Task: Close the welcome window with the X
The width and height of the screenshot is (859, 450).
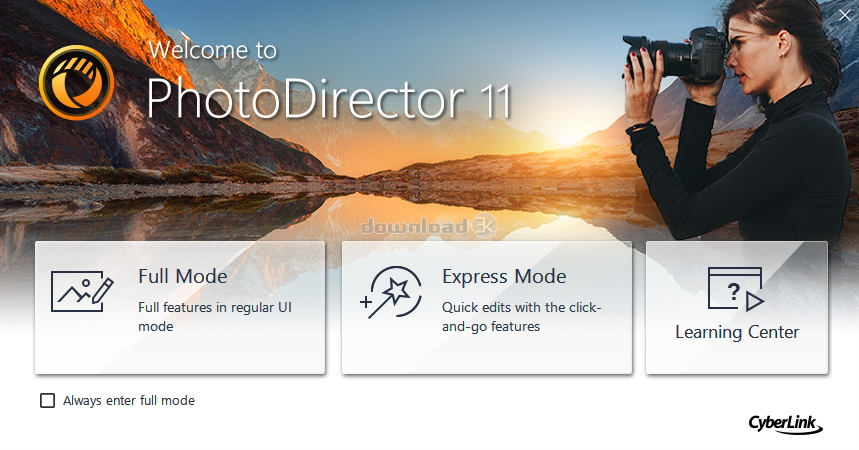Action: [842, 13]
